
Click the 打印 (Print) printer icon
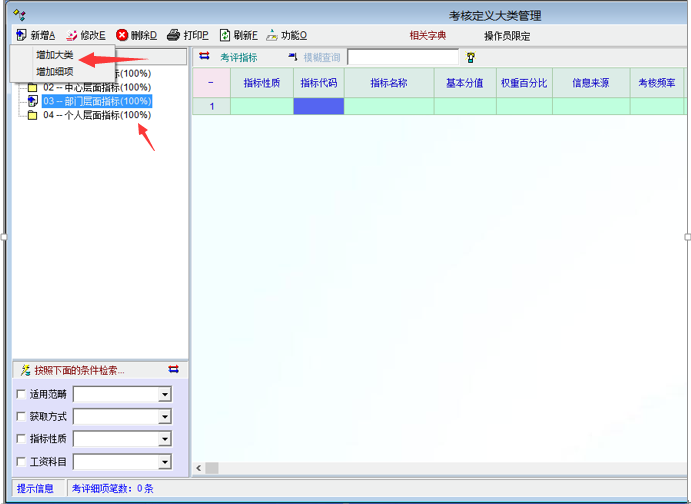173,35
